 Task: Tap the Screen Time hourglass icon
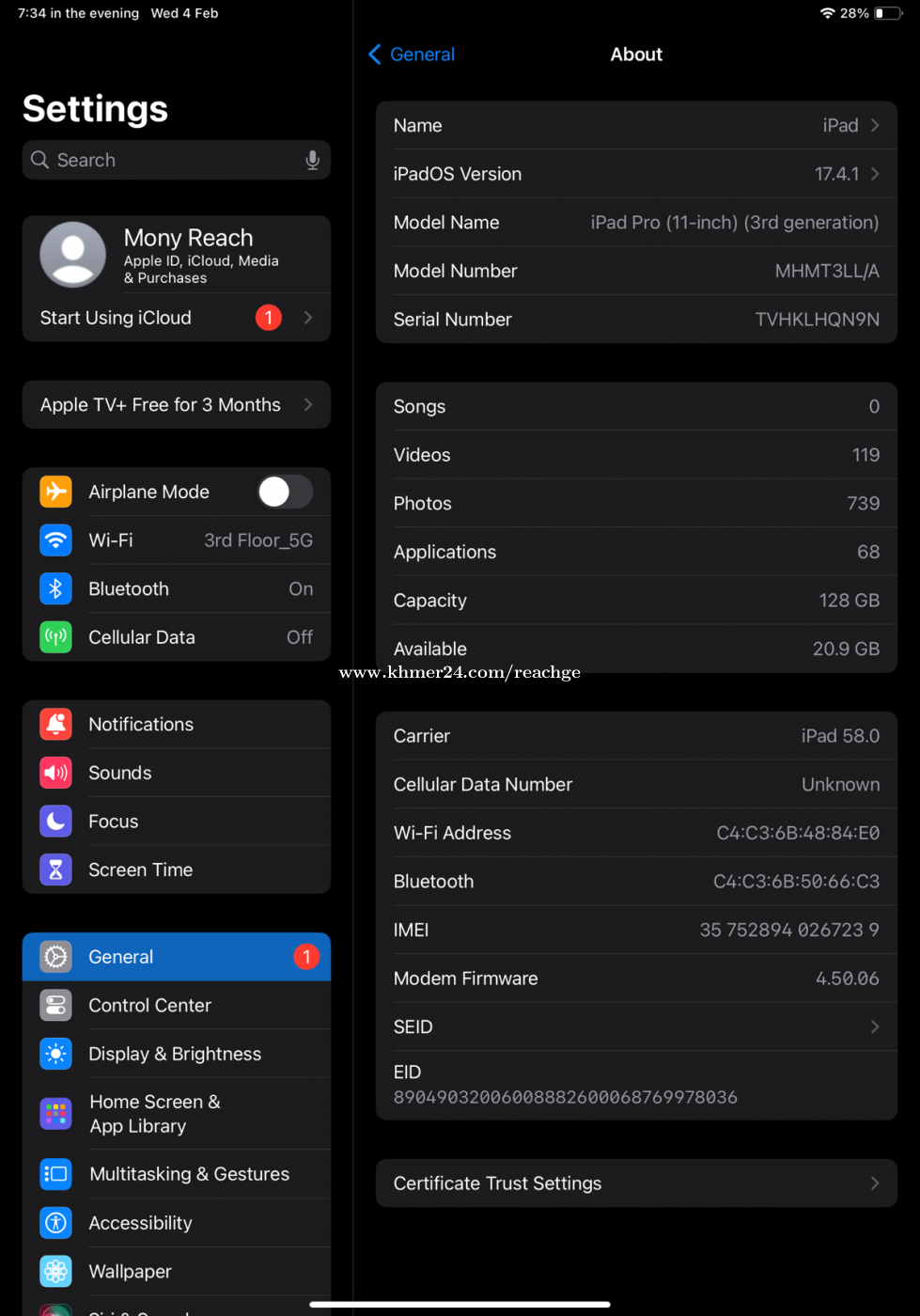(x=56, y=869)
